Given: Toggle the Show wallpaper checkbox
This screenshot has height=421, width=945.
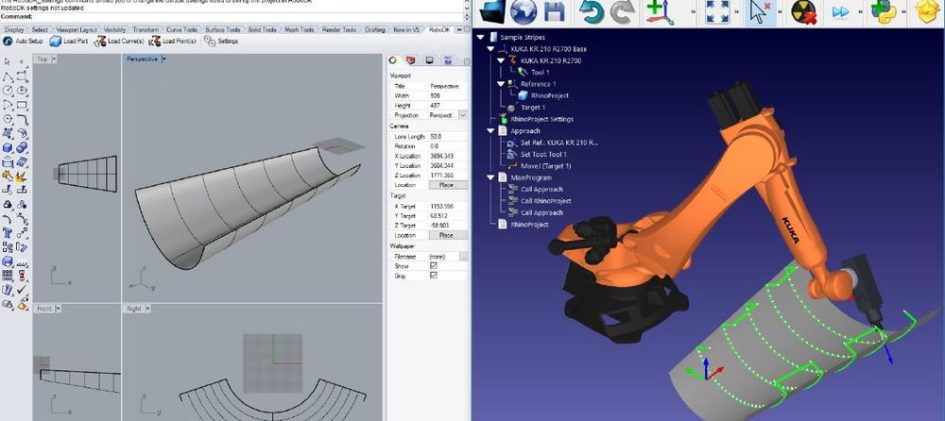Looking at the screenshot, I should pos(433,265).
